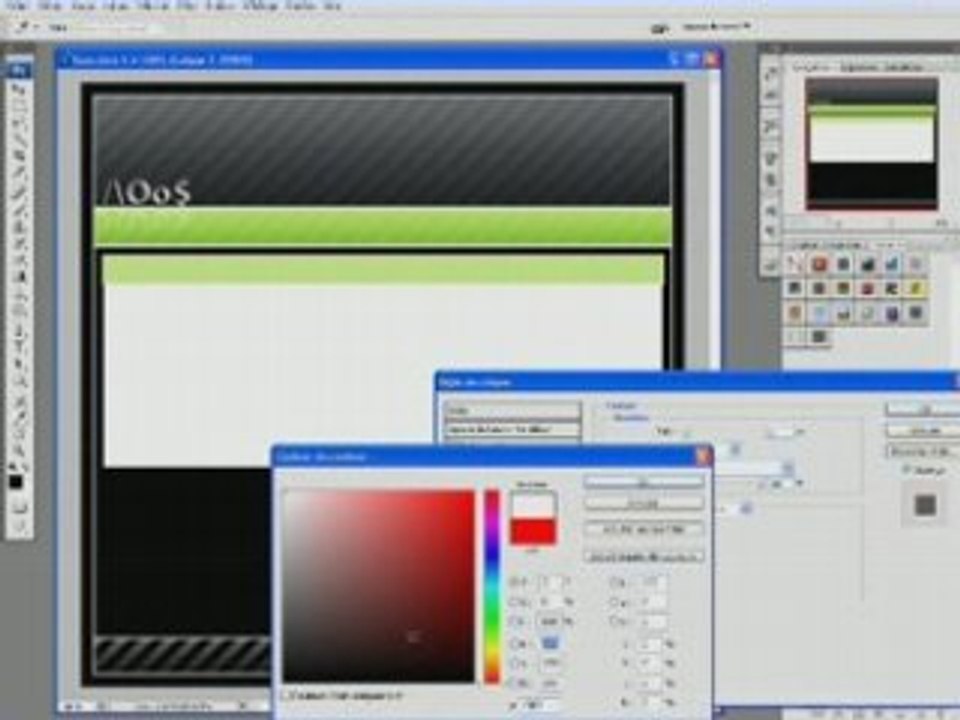Image resolution: width=960 pixels, height=720 pixels.
Task: Select the Lab 'a' radio button
Action: pos(615,602)
